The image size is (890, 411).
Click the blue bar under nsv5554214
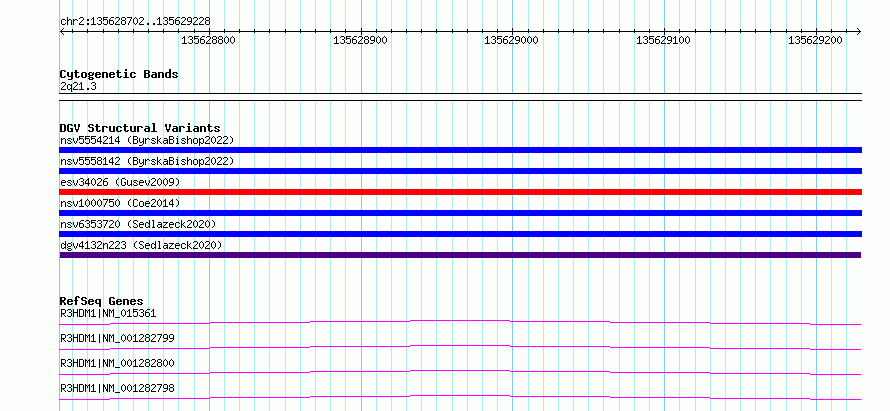[460, 150]
